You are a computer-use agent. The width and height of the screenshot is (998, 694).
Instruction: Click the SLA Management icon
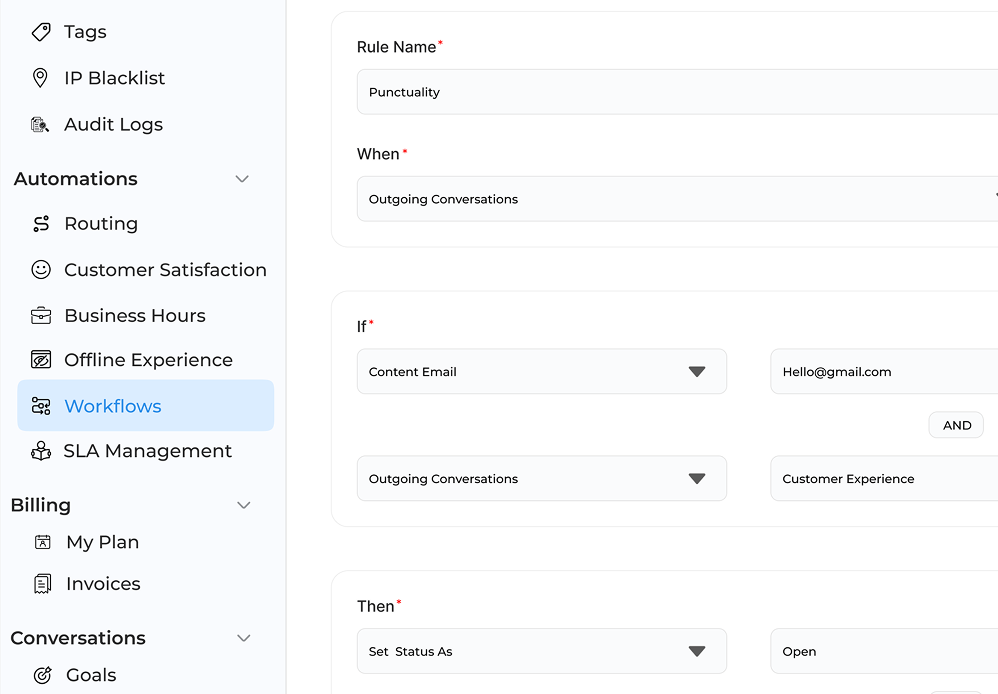pos(41,451)
